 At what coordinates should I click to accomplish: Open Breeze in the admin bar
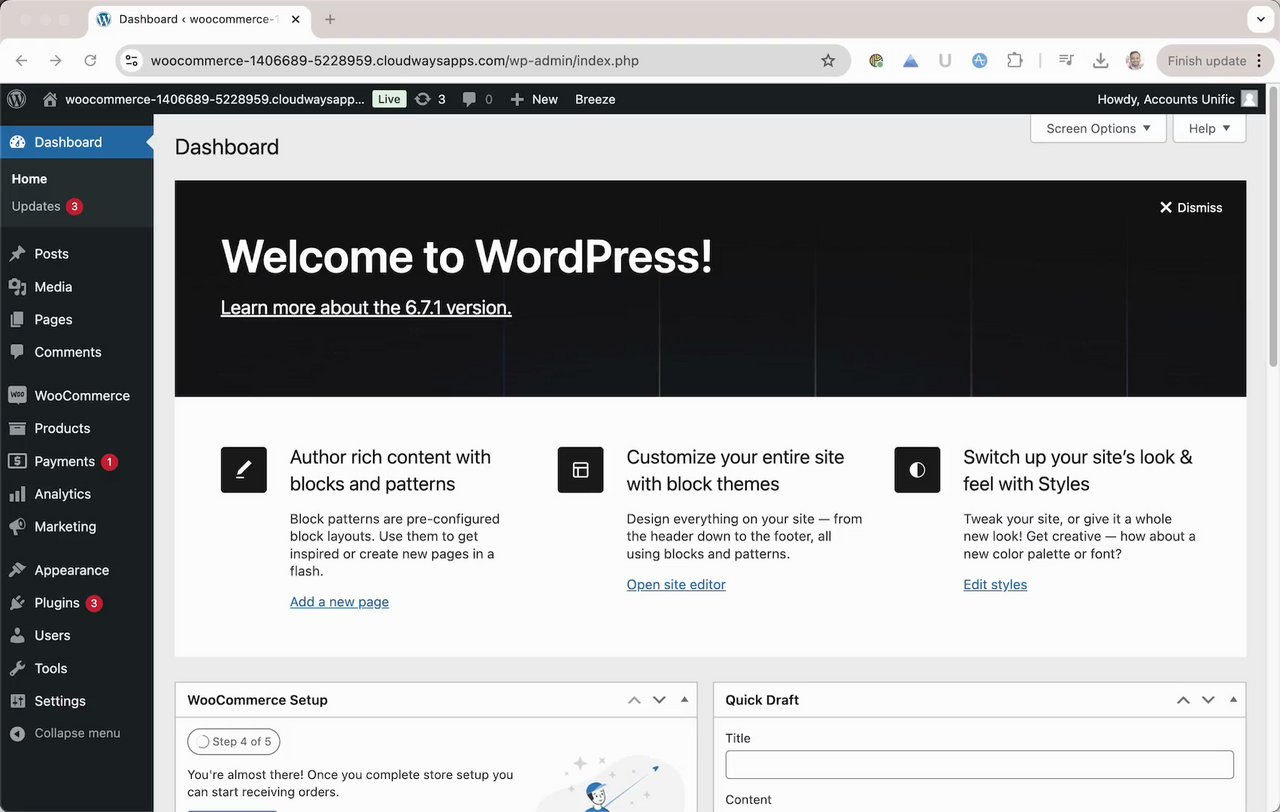pyautogui.click(x=595, y=99)
